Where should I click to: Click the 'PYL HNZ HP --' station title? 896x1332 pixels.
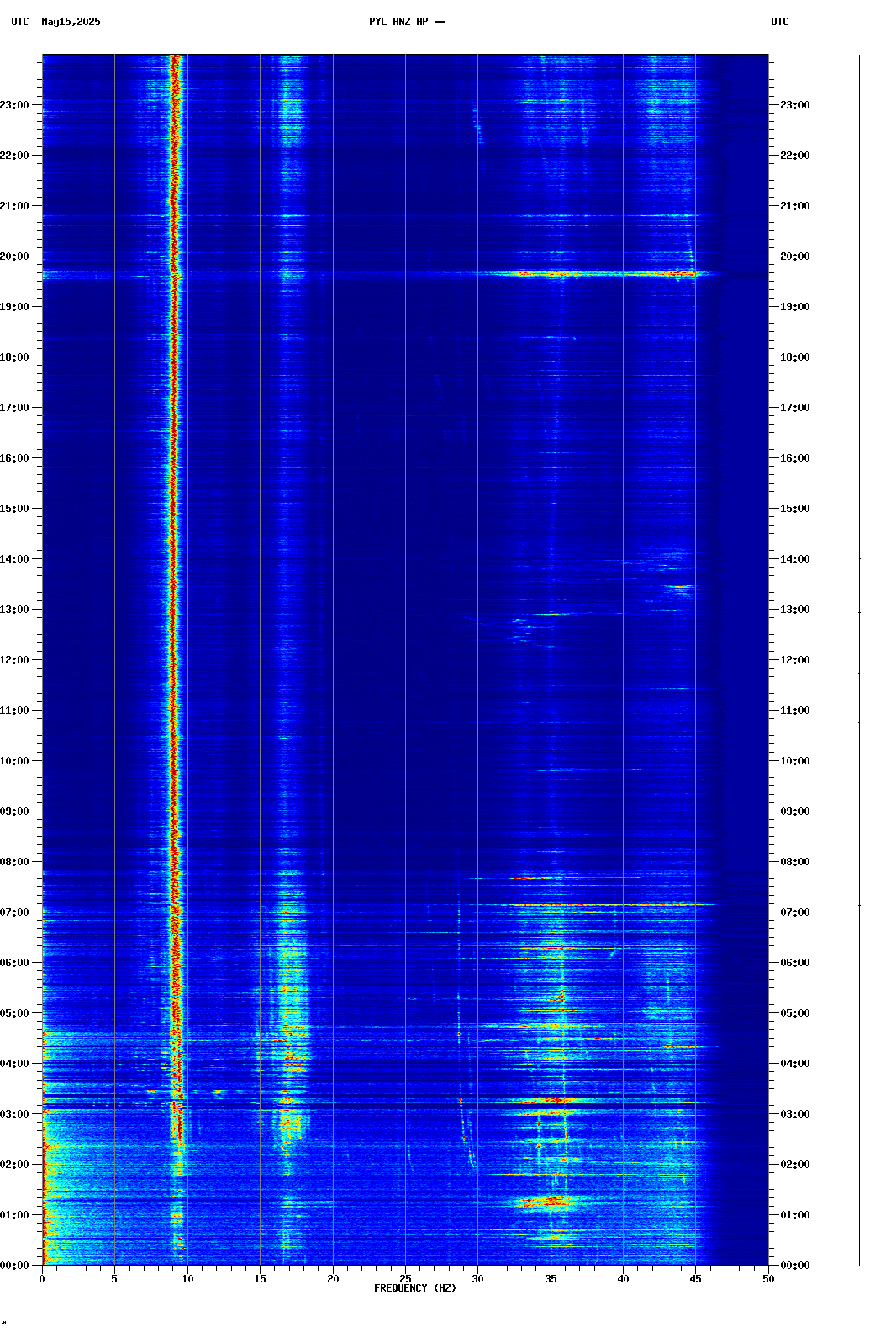point(408,22)
